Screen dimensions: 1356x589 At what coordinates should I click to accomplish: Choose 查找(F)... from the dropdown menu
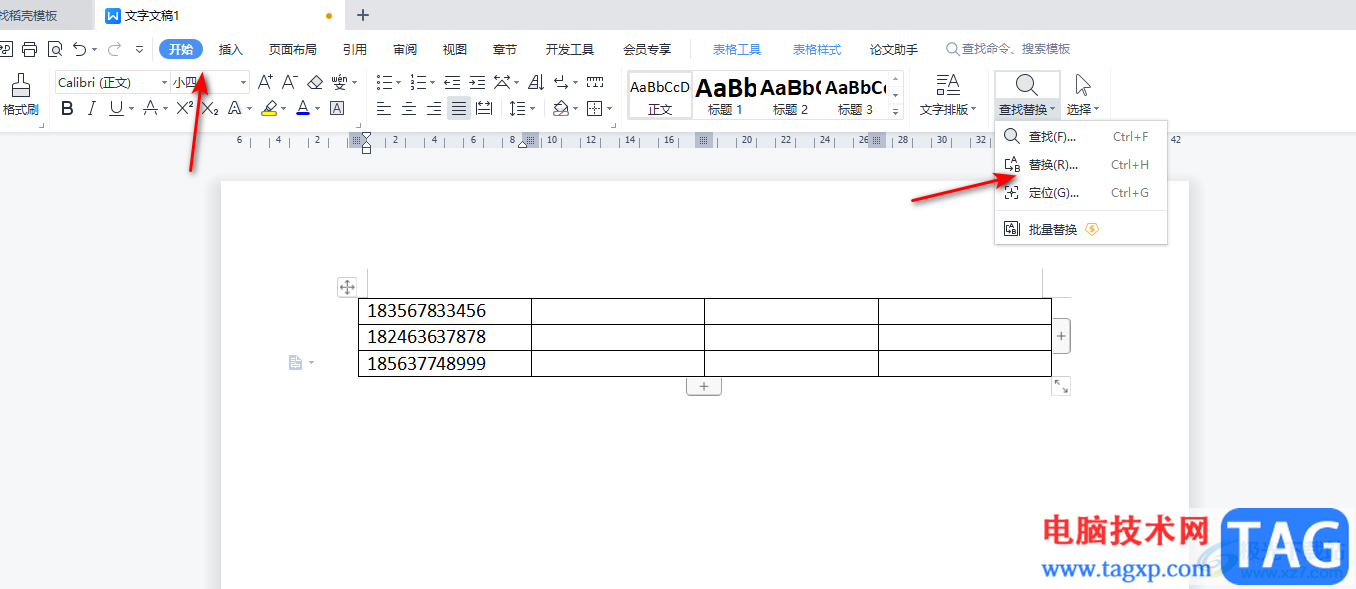pos(1081,136)
